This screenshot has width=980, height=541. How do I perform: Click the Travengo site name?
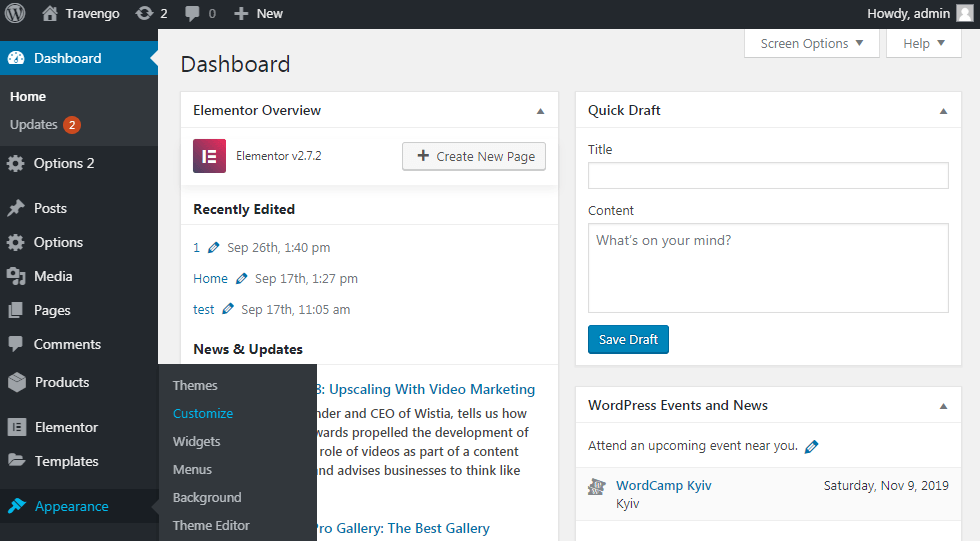point(92,13)
